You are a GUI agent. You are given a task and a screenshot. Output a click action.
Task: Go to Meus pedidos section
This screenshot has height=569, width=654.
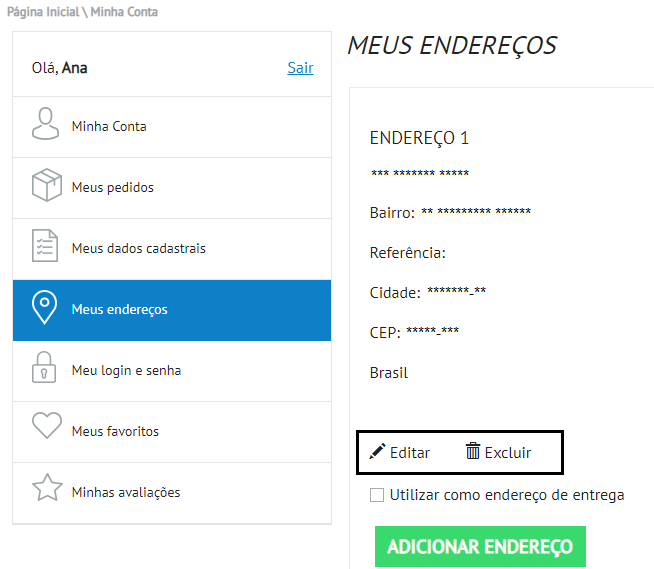click(113, 188)
